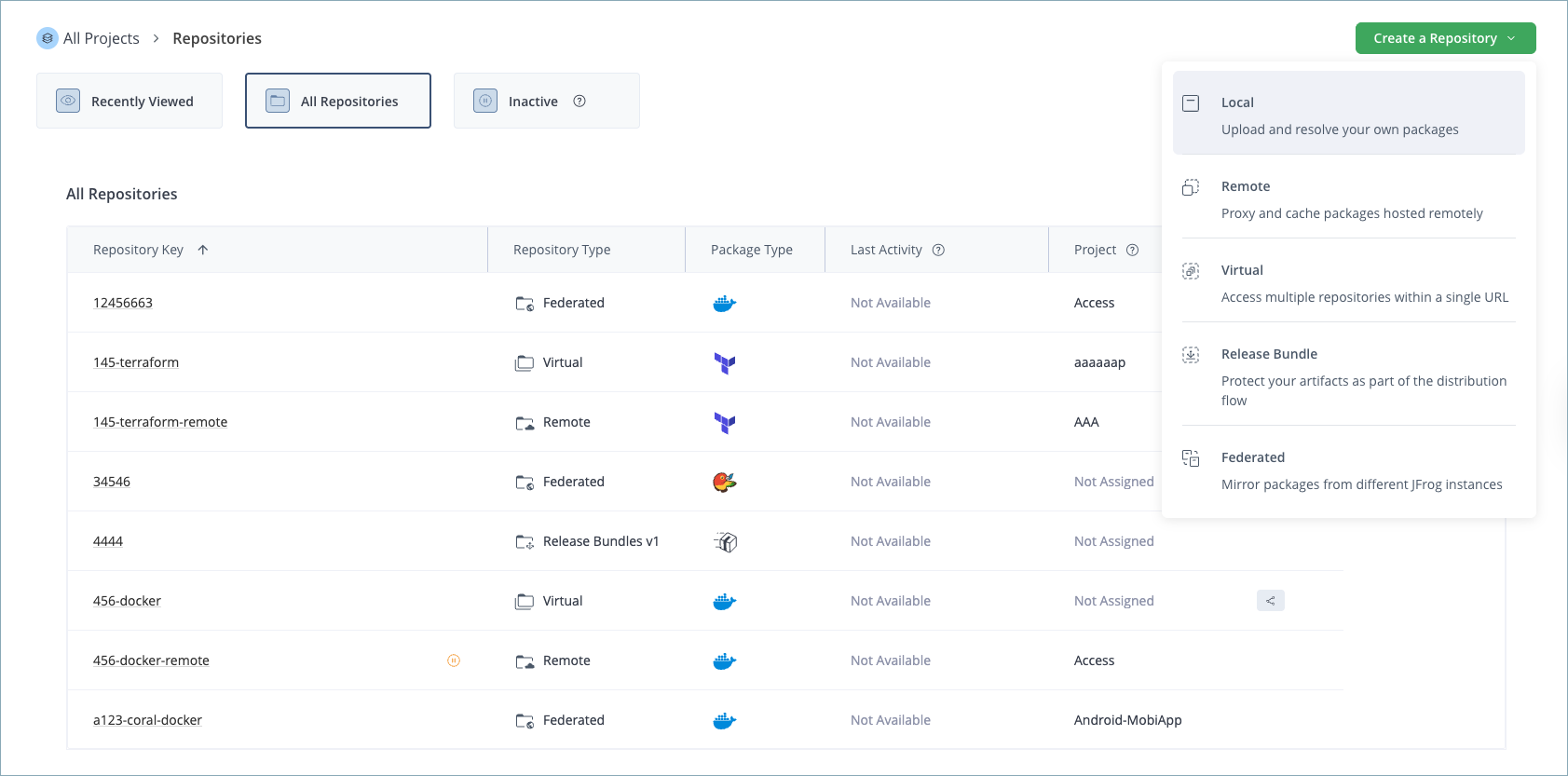Image resolution: width=1568 pixels, height=776 pixels.
Task: Click the Terraform icon in 145-terraform-remote row
Action: pos(725,423)
